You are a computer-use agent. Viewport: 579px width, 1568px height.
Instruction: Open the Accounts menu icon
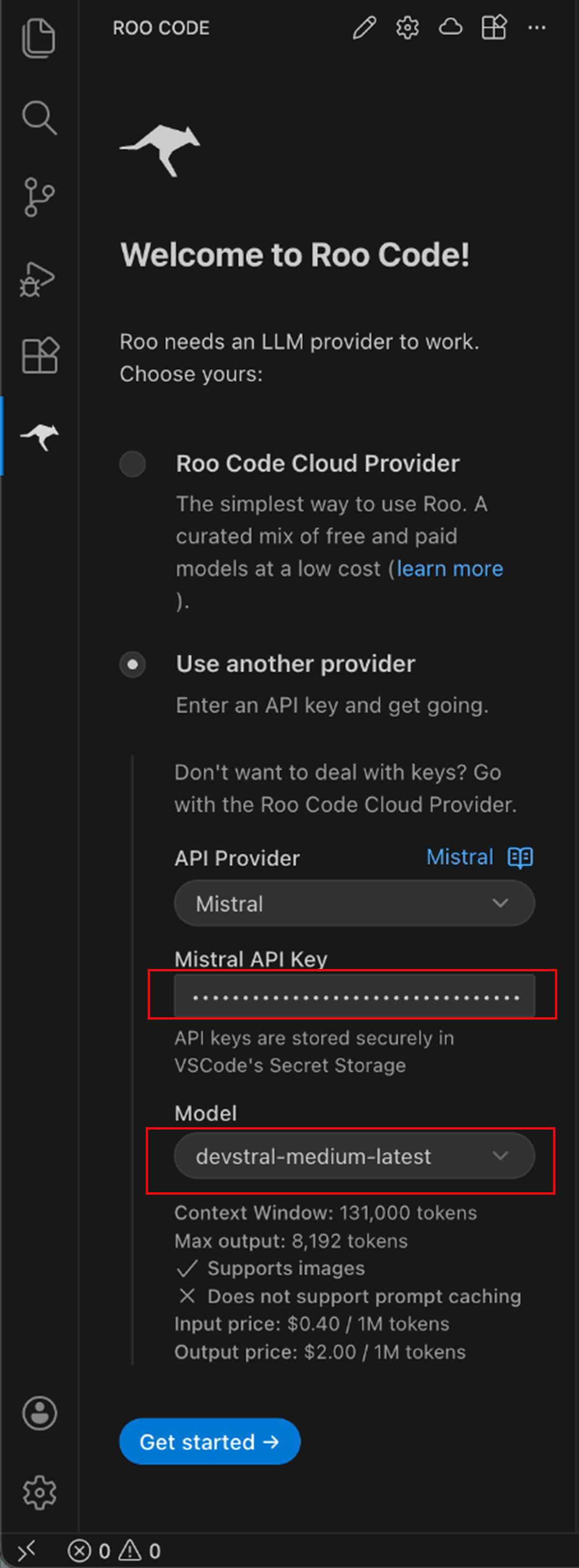40,1412
